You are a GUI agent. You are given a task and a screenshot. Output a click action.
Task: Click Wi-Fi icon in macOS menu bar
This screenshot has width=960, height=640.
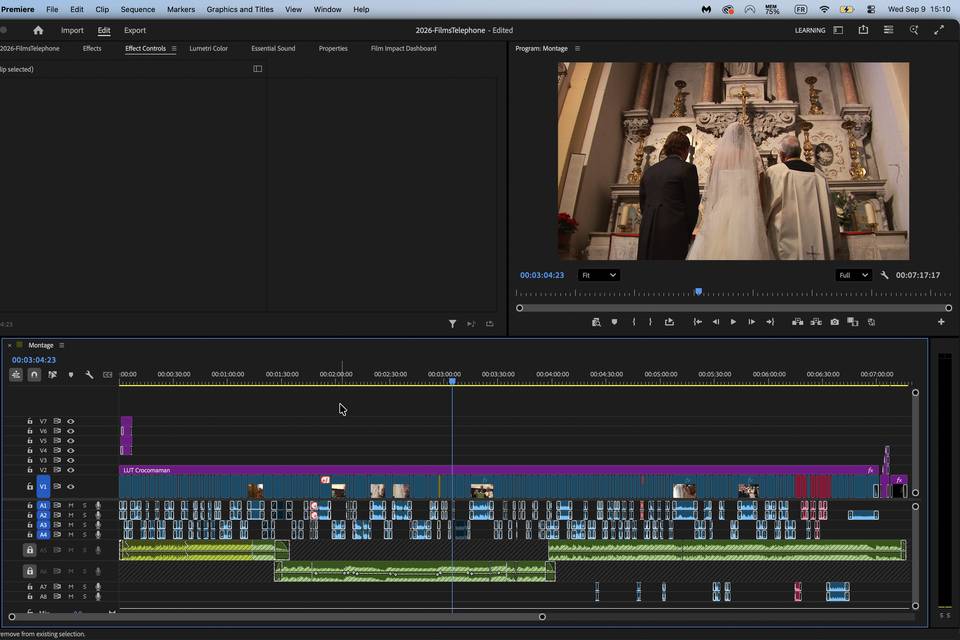pos(824,9)
